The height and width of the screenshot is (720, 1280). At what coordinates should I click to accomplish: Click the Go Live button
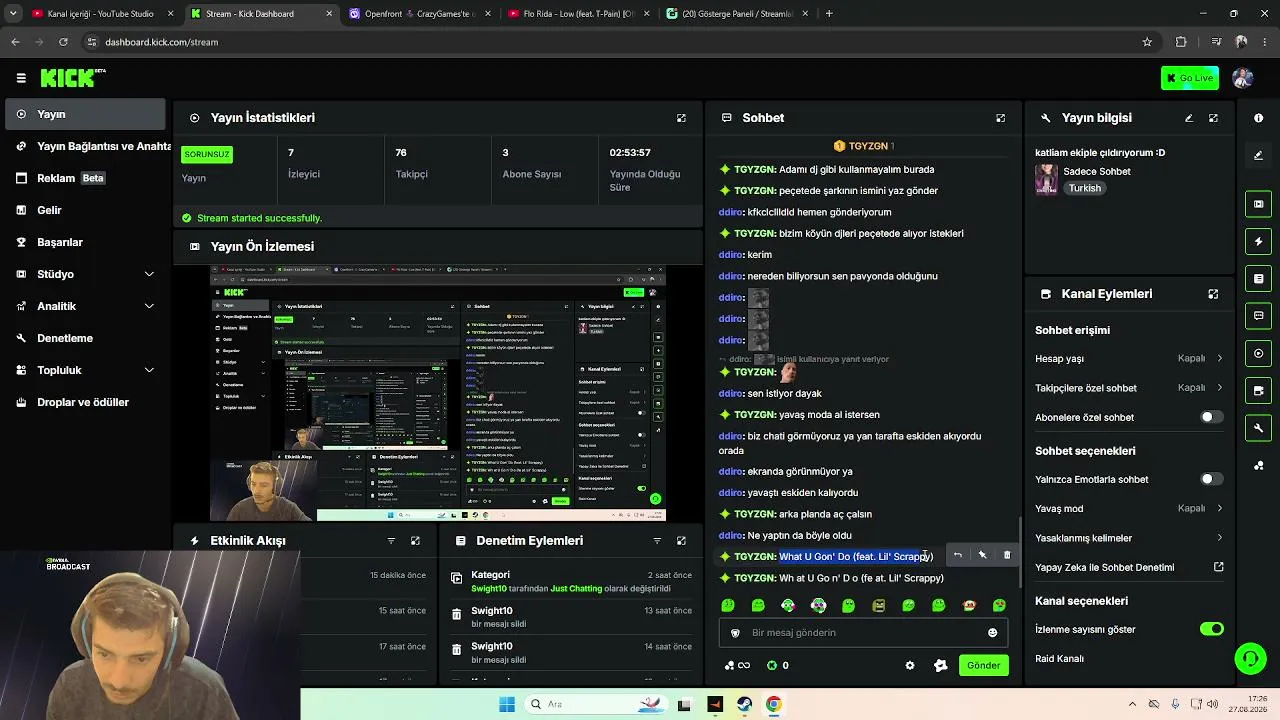click(1190, 78)
